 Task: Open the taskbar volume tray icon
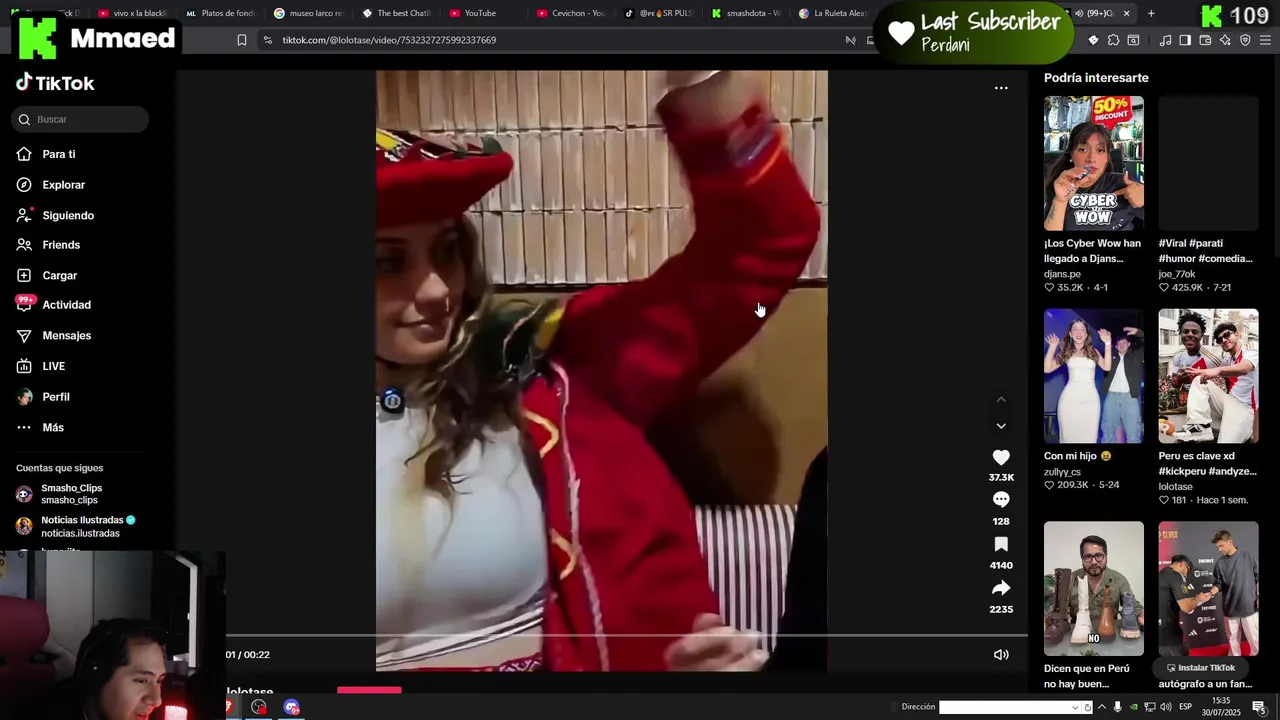pyautogui.click(x=1166, y=707)
